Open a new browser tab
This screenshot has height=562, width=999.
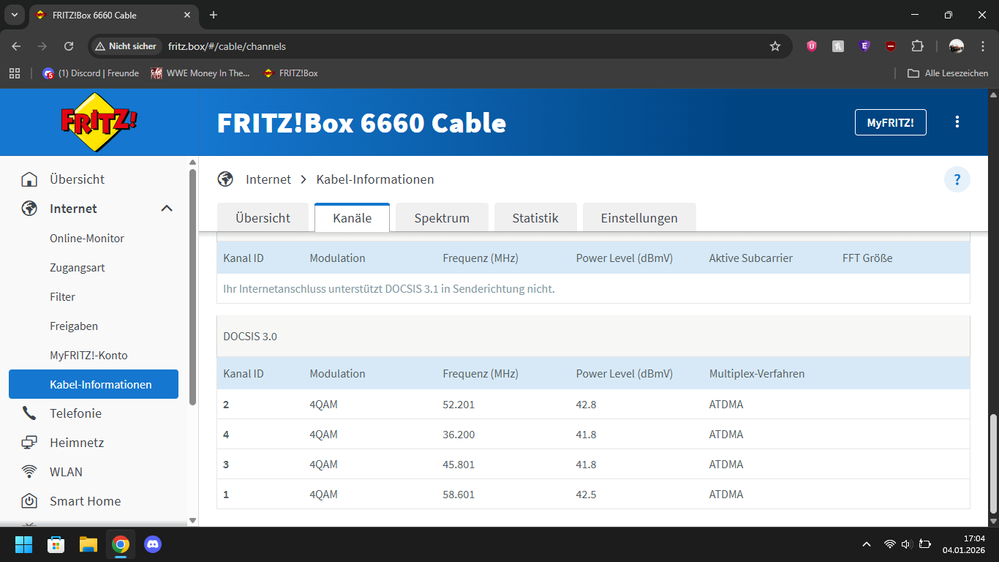click(x=213, y=15)
